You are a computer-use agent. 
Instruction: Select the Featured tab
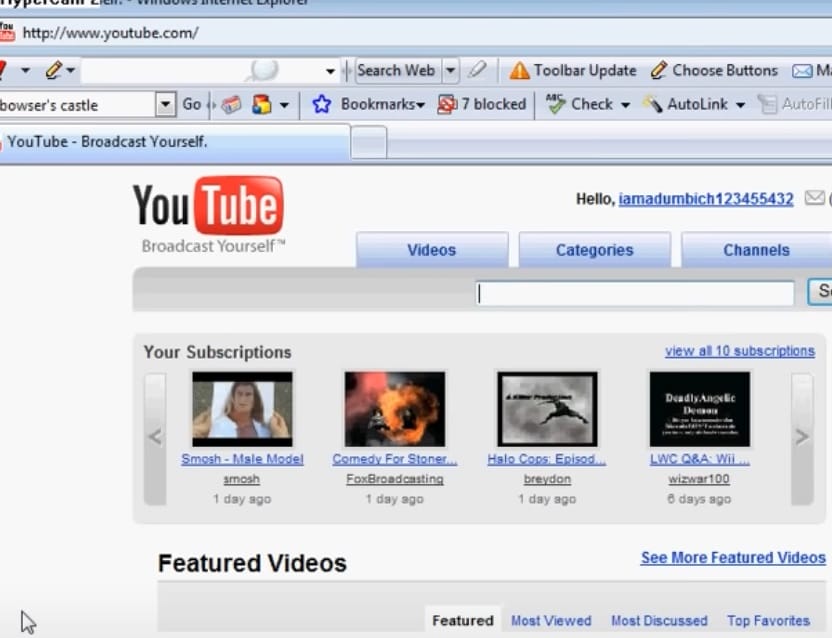pyautogui.click(x=463, y=620)
